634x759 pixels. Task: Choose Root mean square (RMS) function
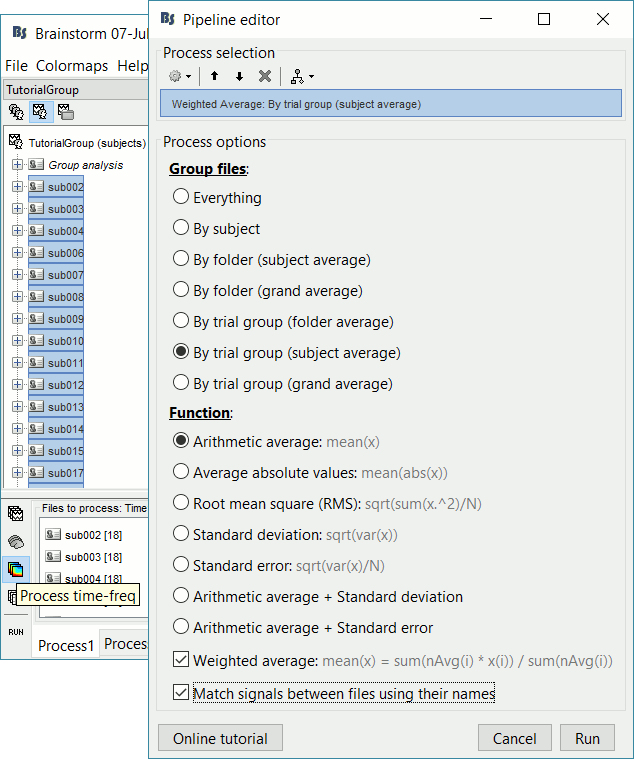tap(181, 502)
